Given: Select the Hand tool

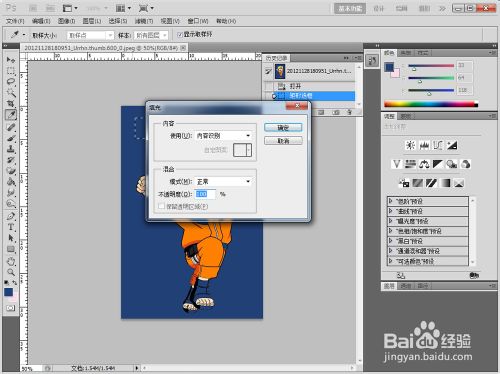Looking at the screenshot, I should (11, 262).
